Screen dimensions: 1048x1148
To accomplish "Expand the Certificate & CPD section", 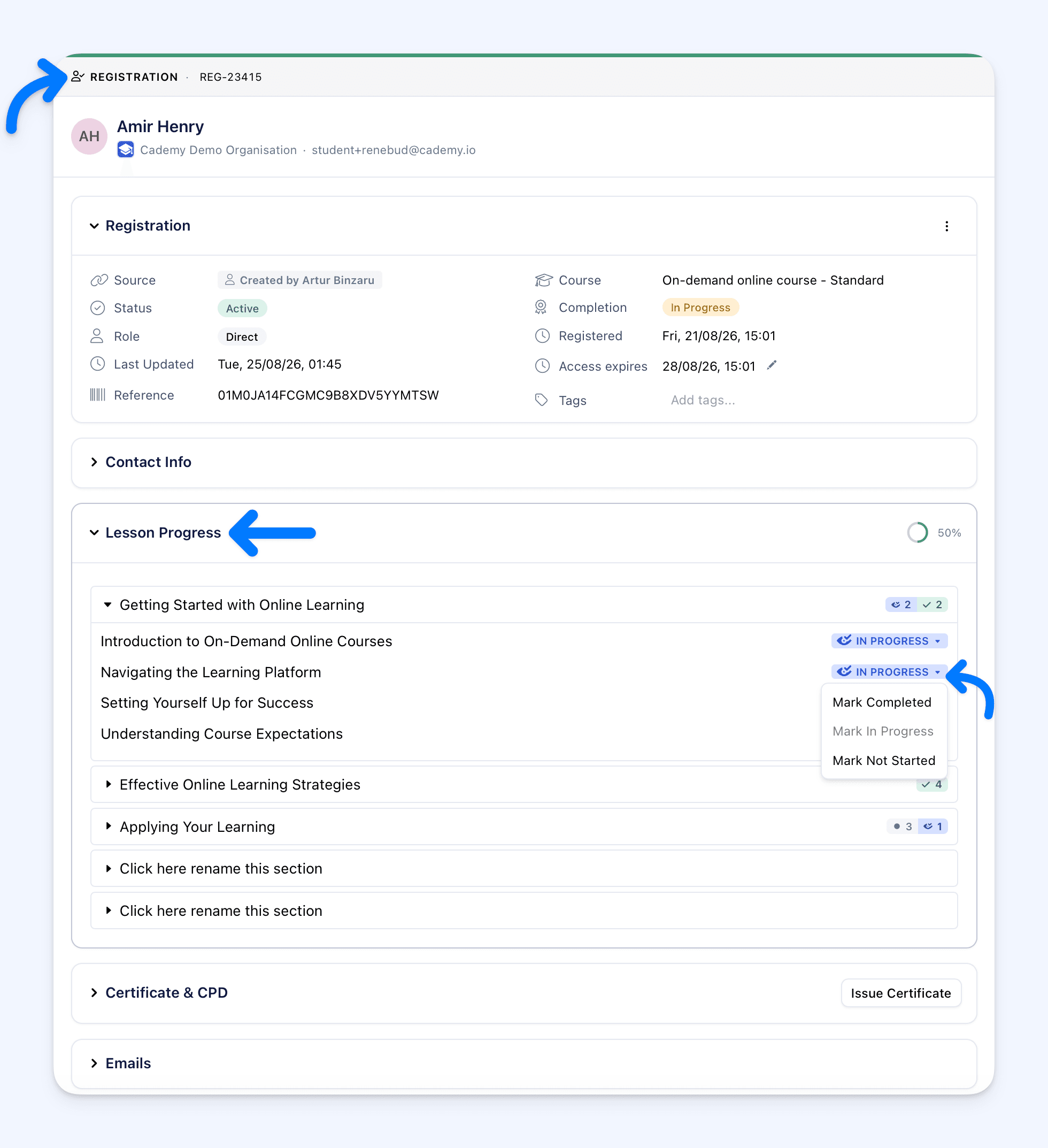I will pyautogui.click(x=95, y=992).
